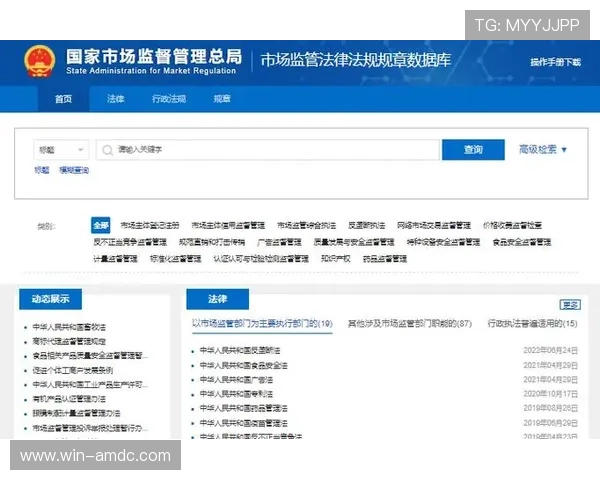Open 有机产品认证管理办法 item
The image size is (600, 480).
[x=69, y=399]
